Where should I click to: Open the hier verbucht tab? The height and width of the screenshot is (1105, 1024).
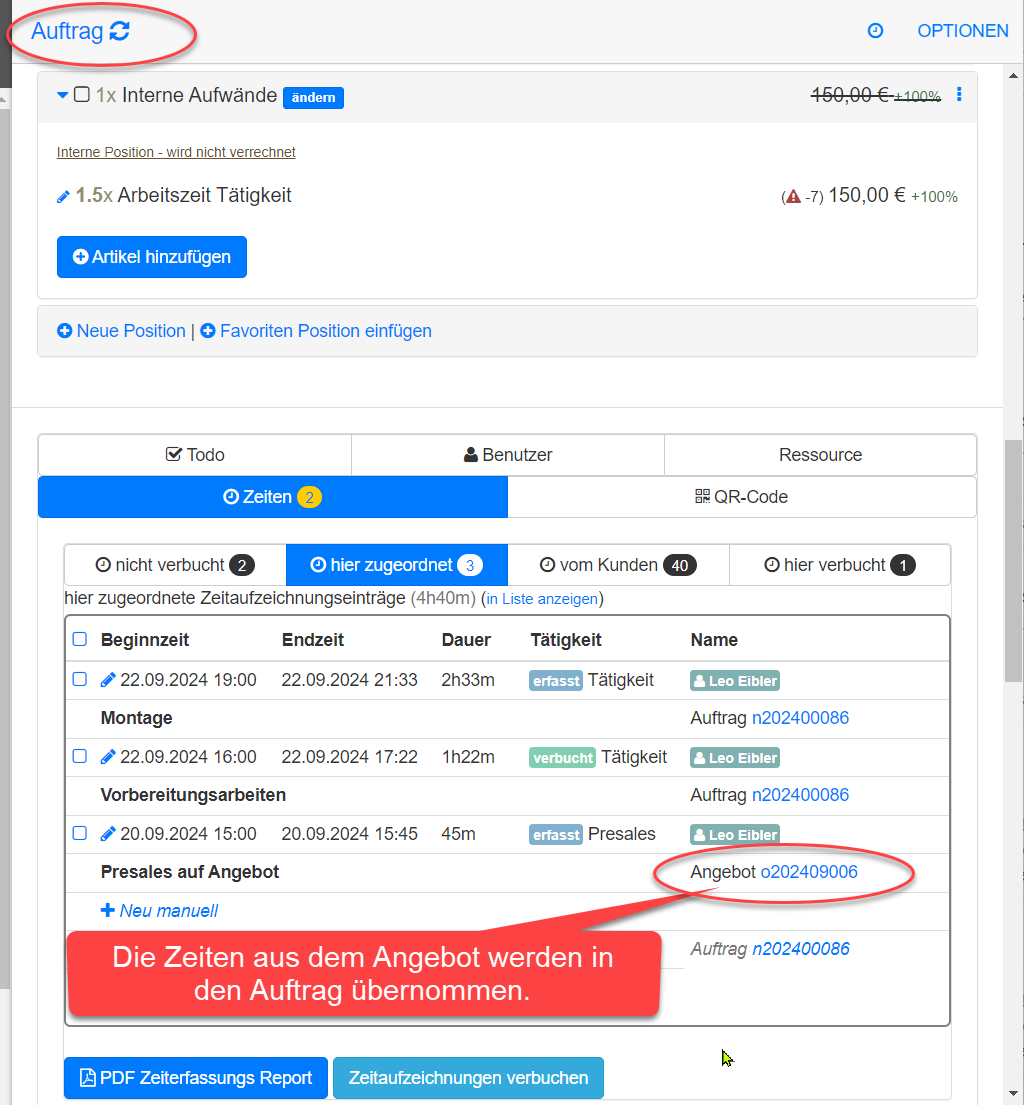839,565
